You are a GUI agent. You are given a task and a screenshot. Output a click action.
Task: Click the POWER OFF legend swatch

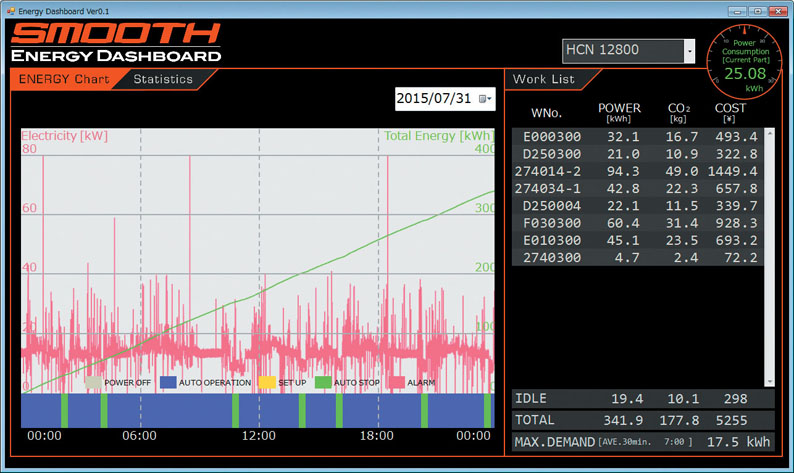pos(93,382)
